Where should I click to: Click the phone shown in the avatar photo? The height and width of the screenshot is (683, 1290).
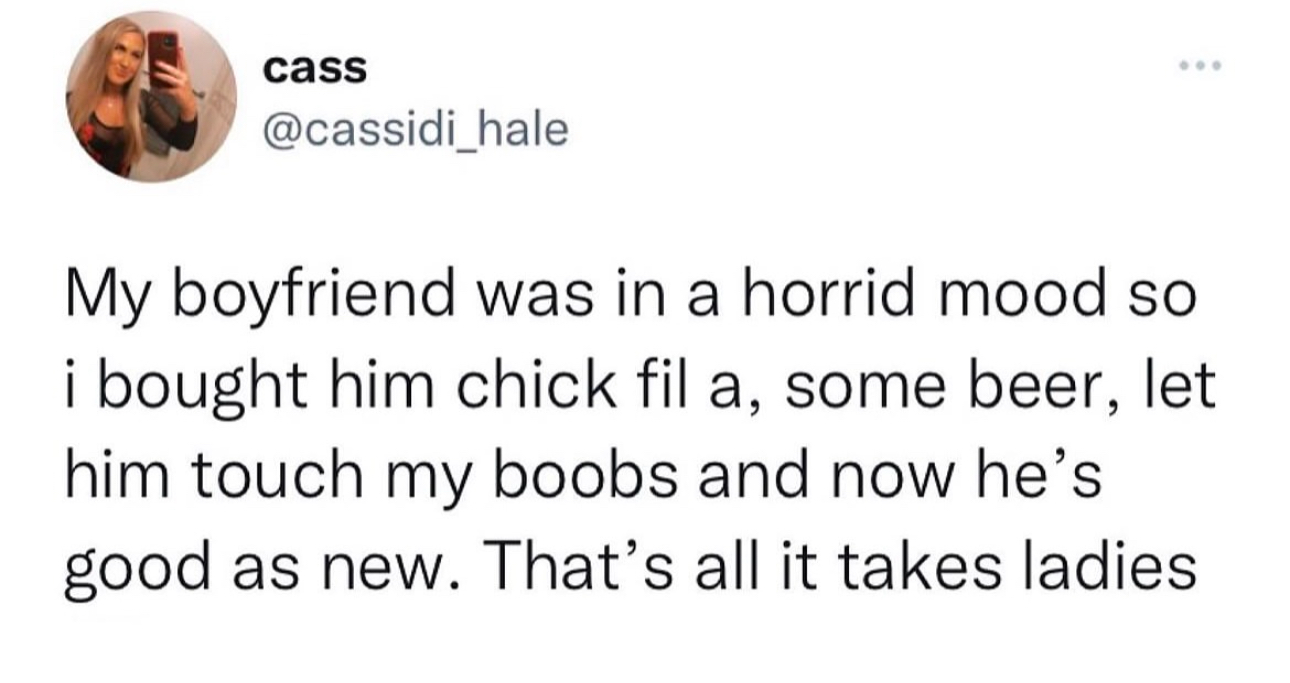pyautogui.click(x=162, y=48)
